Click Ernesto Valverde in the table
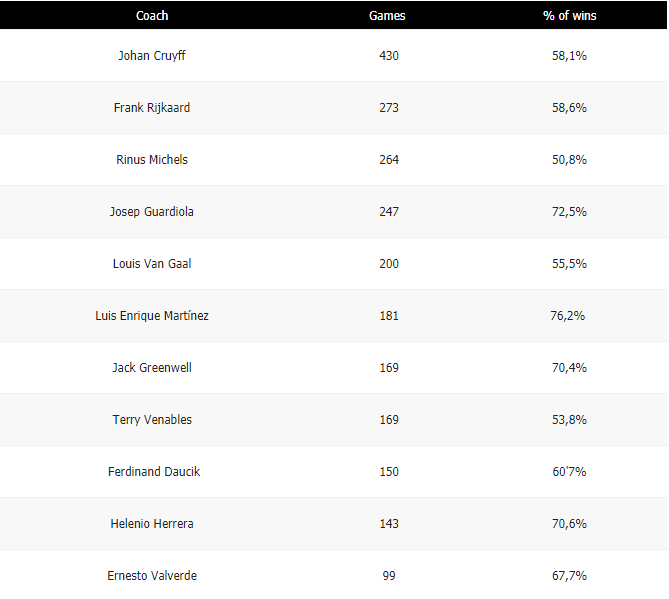 [152, 576]
